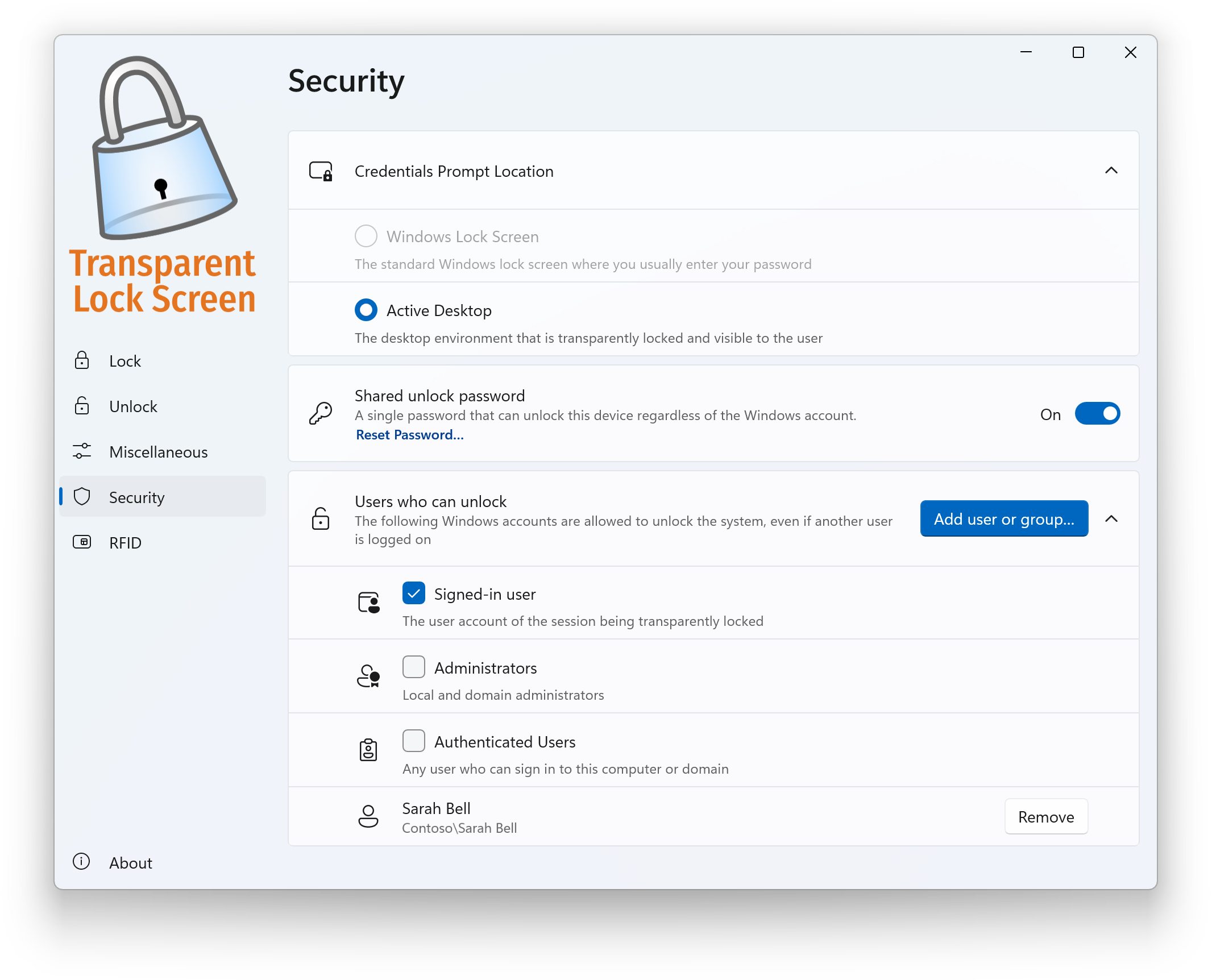The height and width of the screenshot is (980, 1212).
Task: Collapse the Users who can unlock section
Action: 1113,519
